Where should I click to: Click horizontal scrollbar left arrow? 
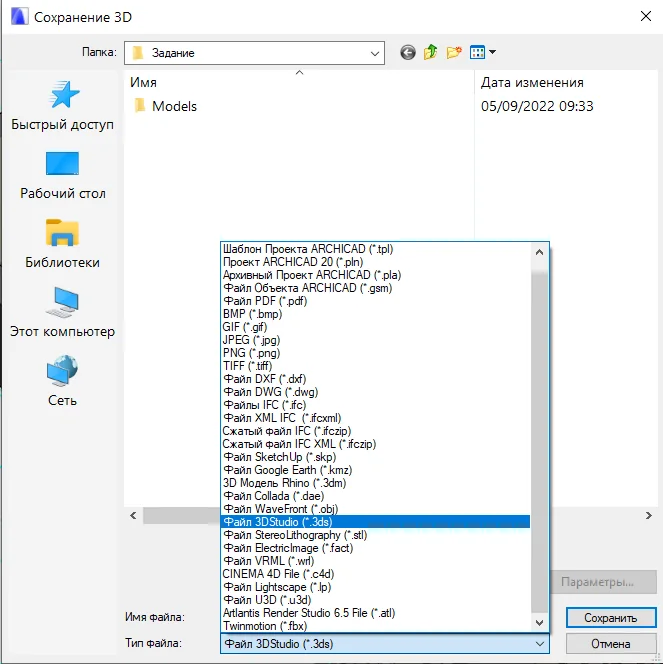click(133, 515)
